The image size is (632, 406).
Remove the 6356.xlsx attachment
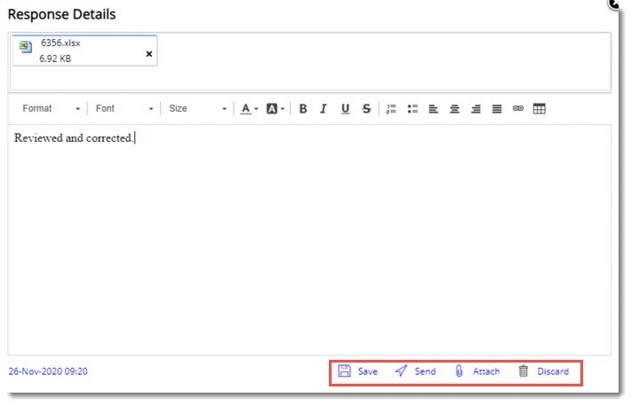(x=150, y=54)
